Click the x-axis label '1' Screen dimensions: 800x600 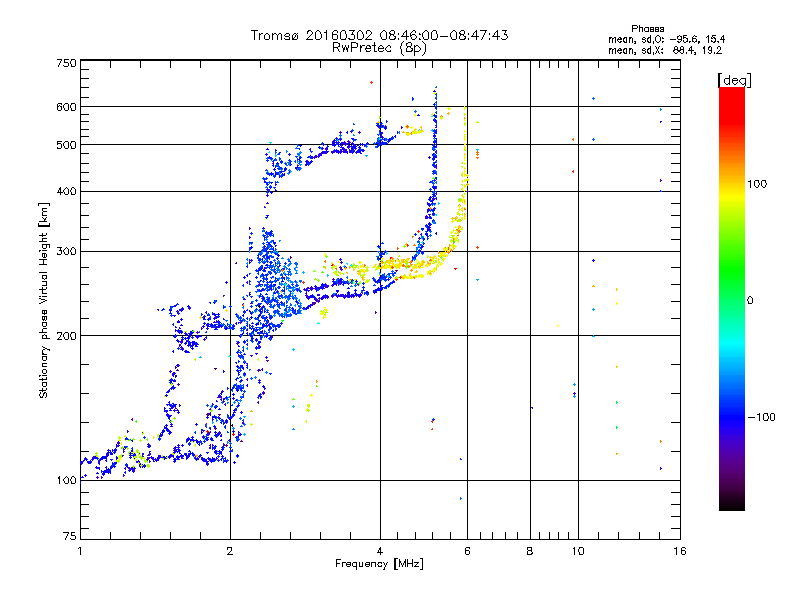click(80, 551)
